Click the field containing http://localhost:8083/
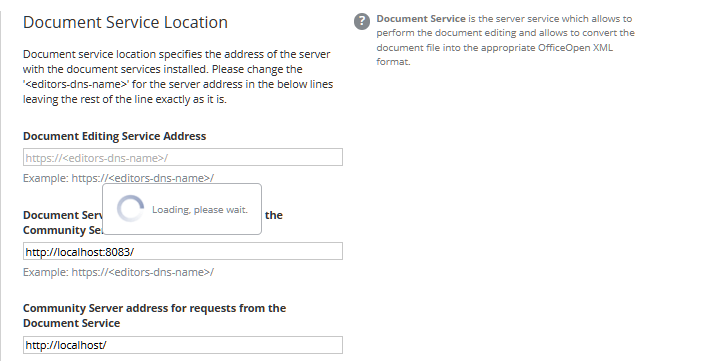The height and width of the screenshot is (361, 704). [x=183, y=251]
